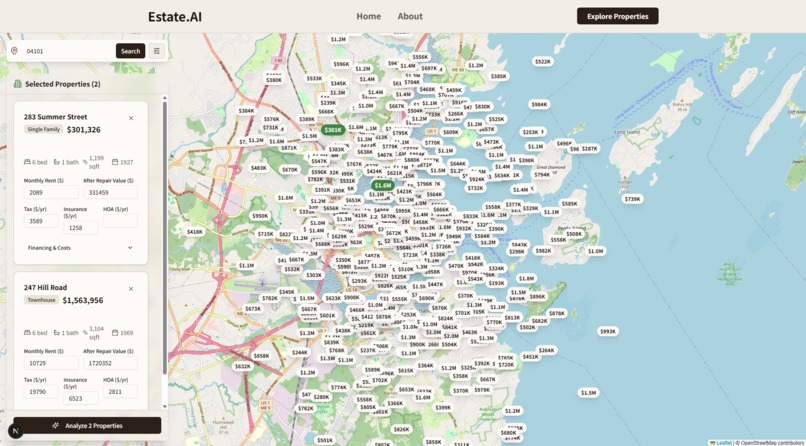This screenshot has width=806, height=446.
Task: Select the green $301K map marker
Action: tap(333, 130)
